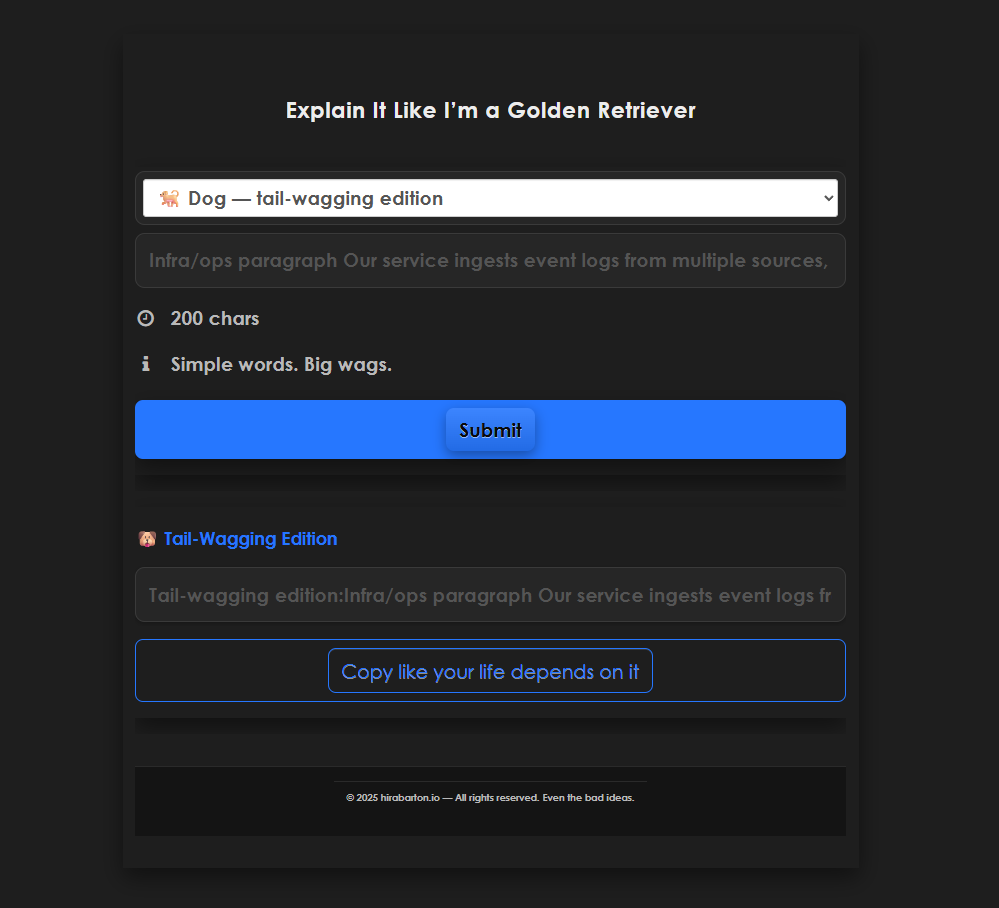This screenshot has width=999, height=908.
Task: Click the Submit button
Action: pos(490,430)
